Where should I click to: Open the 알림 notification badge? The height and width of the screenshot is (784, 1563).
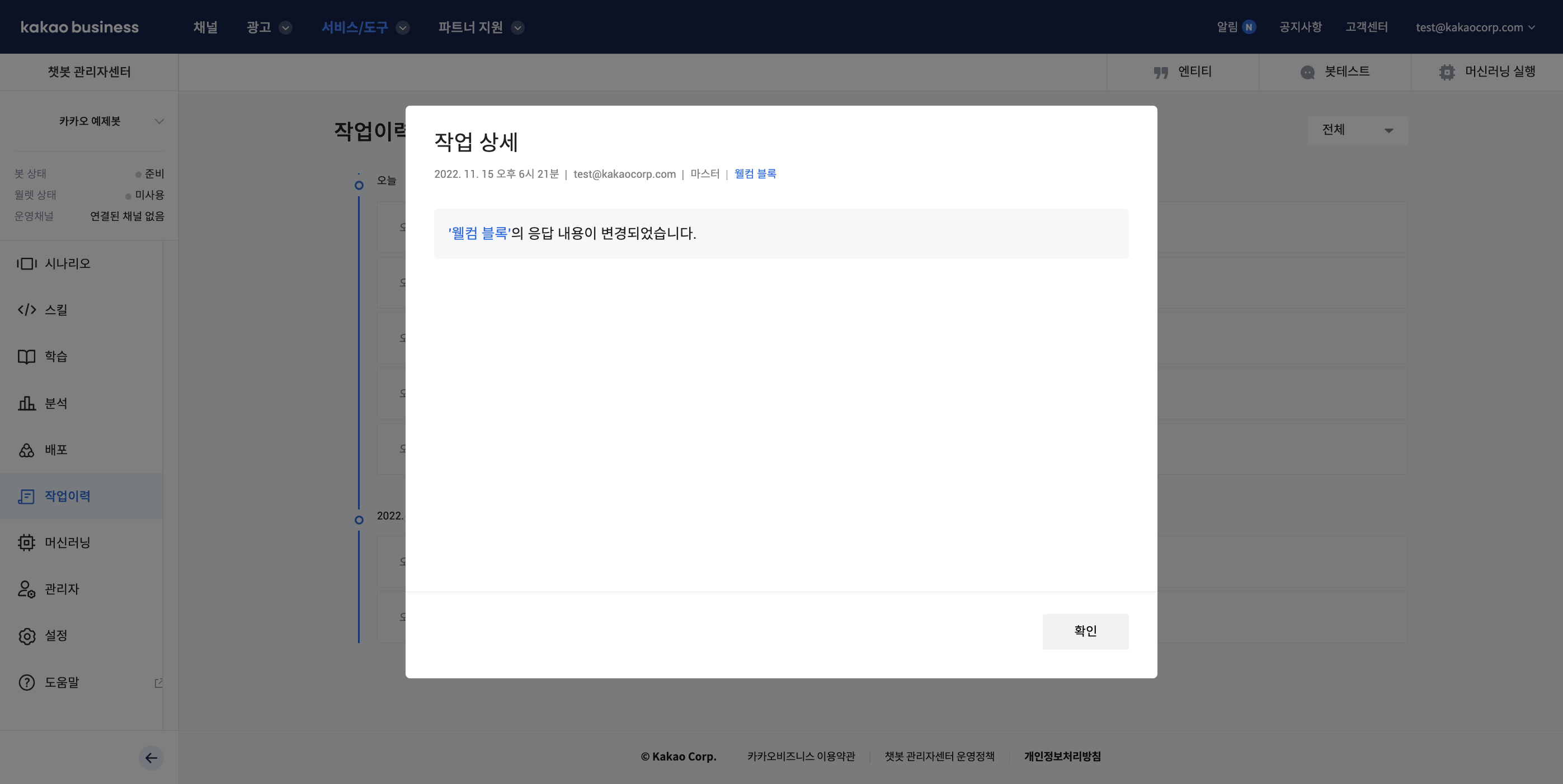tap(1248, 27)
